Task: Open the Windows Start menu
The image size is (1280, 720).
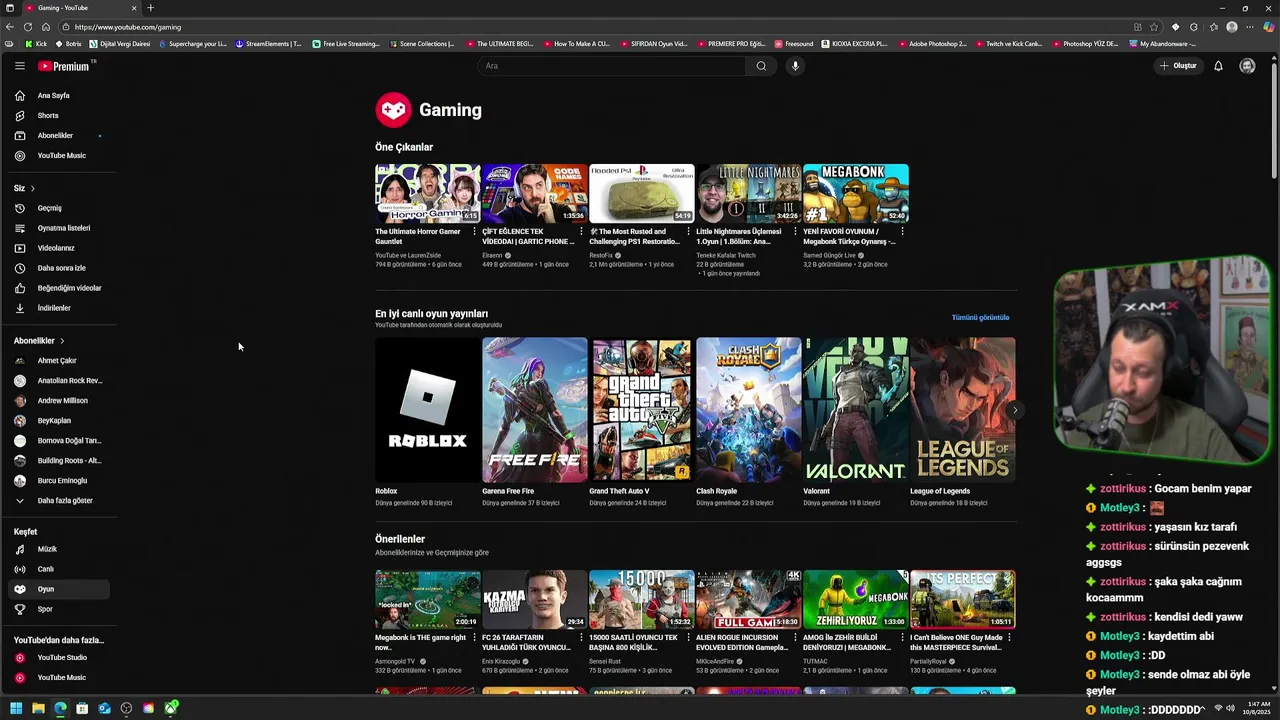Action: coord(16,708)
